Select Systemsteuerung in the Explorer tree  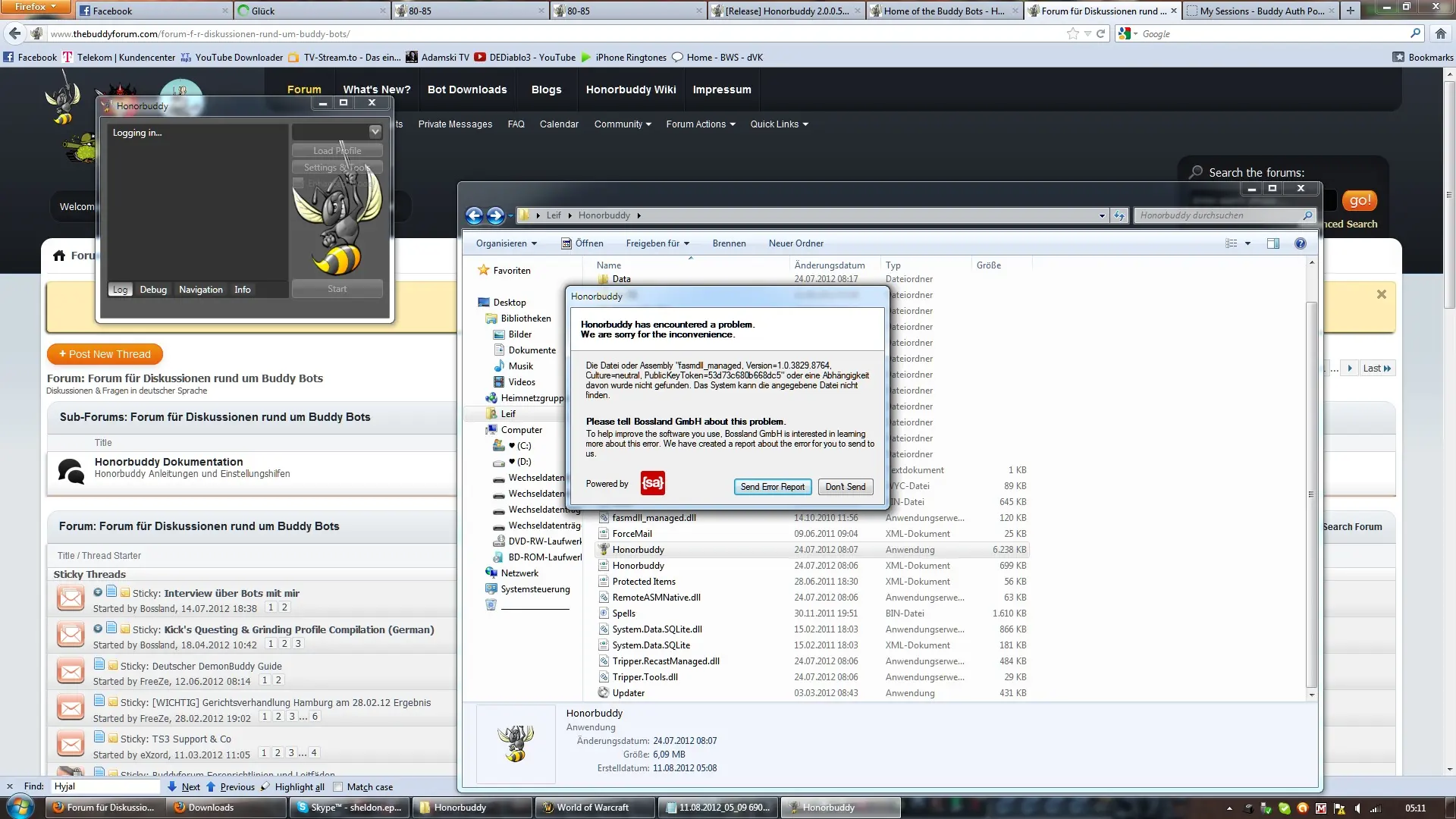(x=535, y=589)
